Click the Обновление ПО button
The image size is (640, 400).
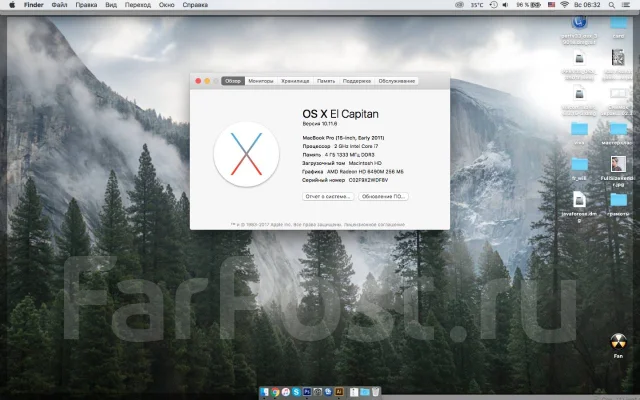[x=383, y=196]
